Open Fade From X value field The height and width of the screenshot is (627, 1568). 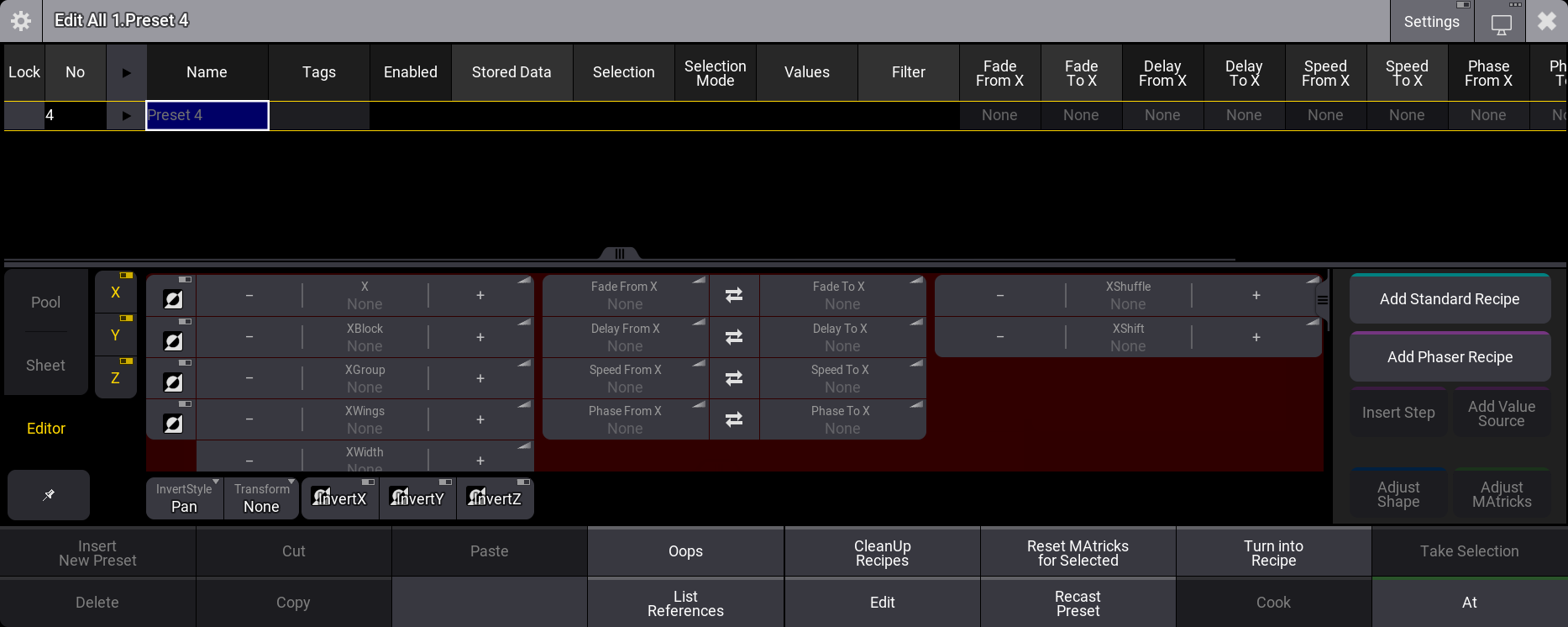(x=625, y=295)
